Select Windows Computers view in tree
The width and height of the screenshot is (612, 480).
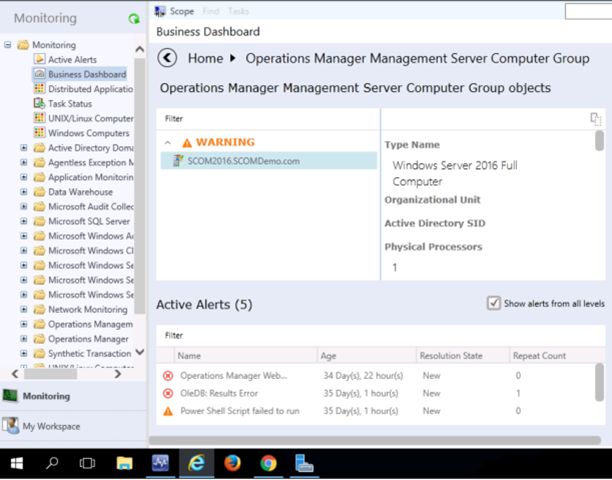(x=89, y=133)
